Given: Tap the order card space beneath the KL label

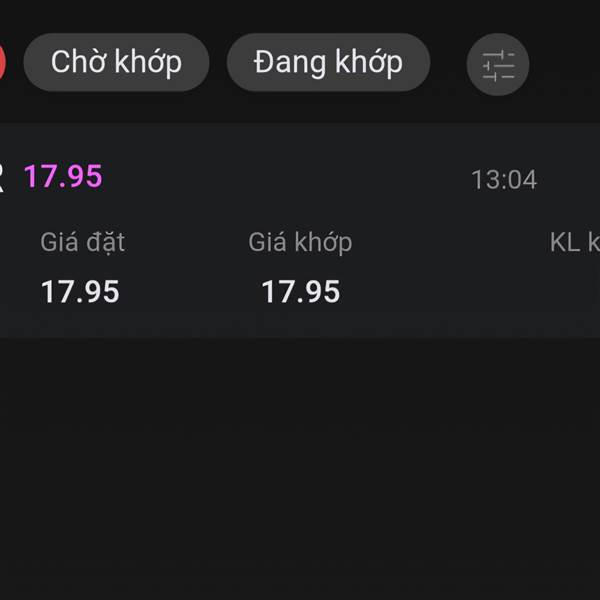Looking at the screenshot, I should tap(572, 292).
